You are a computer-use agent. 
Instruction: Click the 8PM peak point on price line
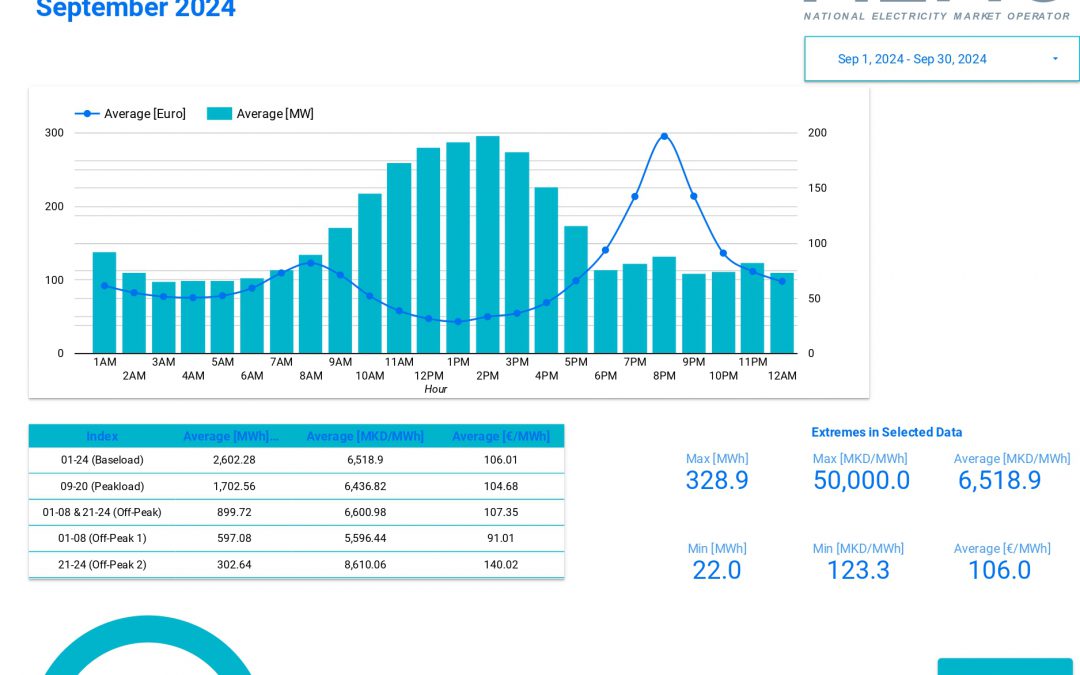click(664, 136)
